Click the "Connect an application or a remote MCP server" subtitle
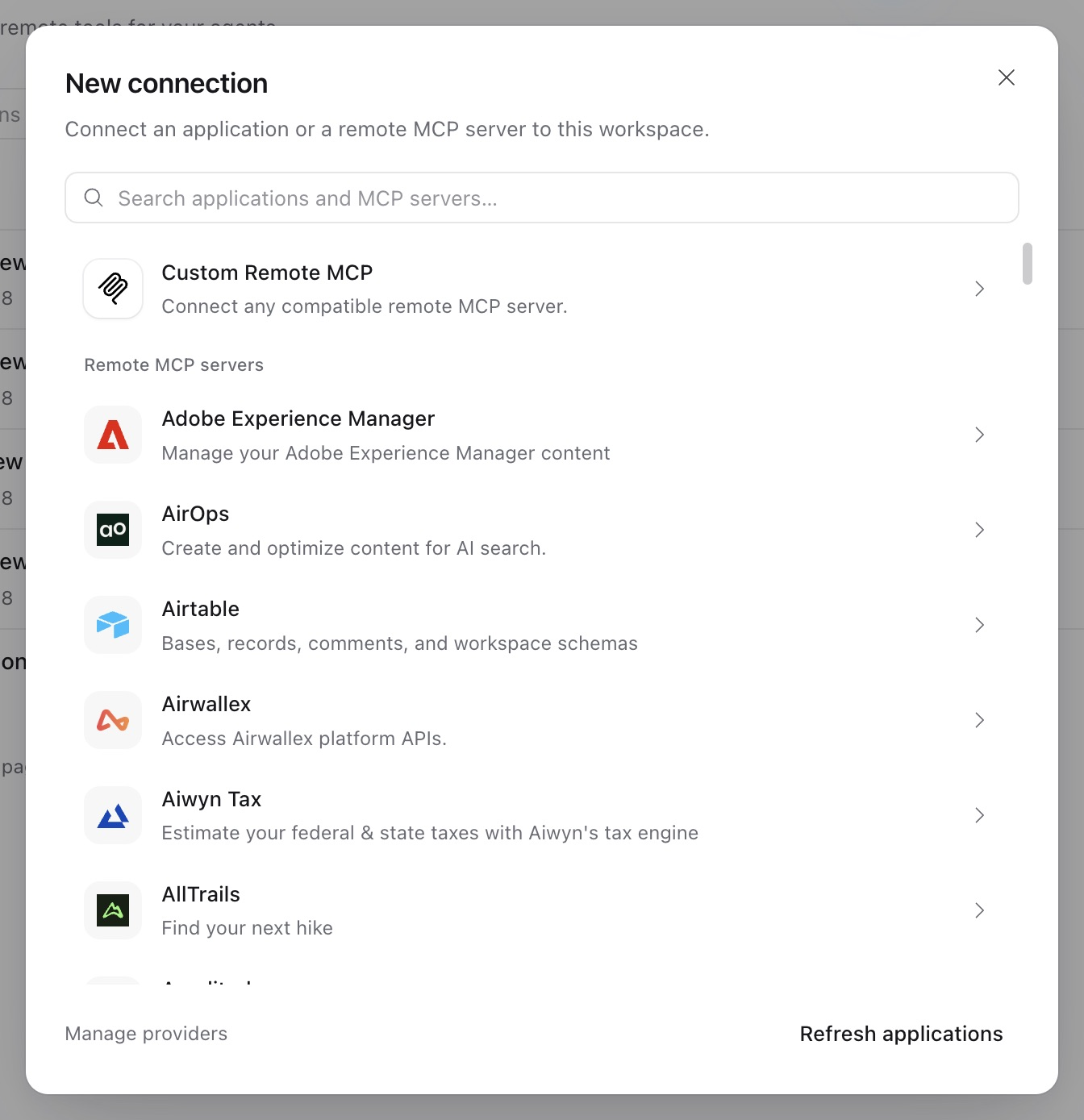Image resolution: width=1084 pixels, height=1120 pixels. coord(386,129)
